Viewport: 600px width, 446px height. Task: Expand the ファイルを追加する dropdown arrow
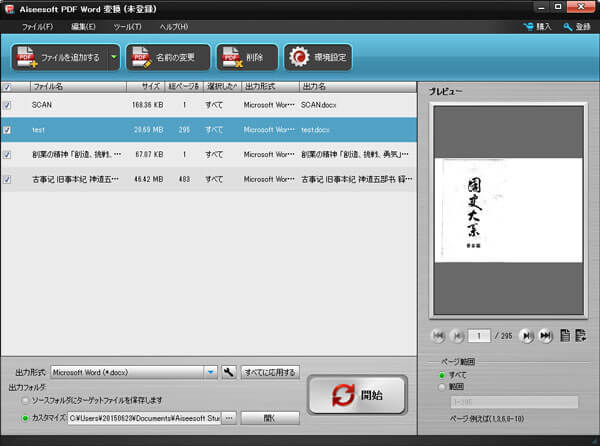113,57
